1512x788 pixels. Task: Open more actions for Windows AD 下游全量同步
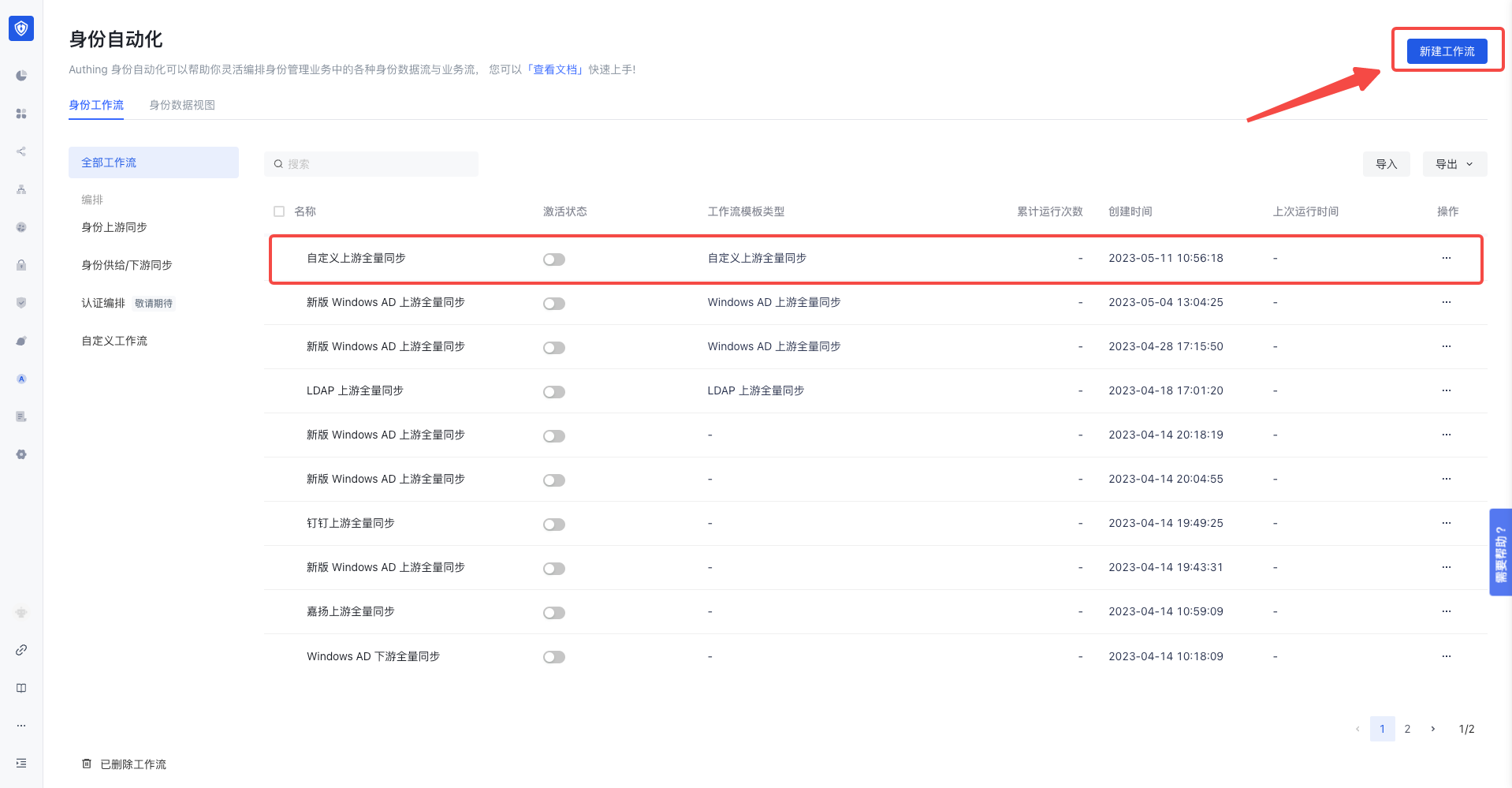[1446, 656]
